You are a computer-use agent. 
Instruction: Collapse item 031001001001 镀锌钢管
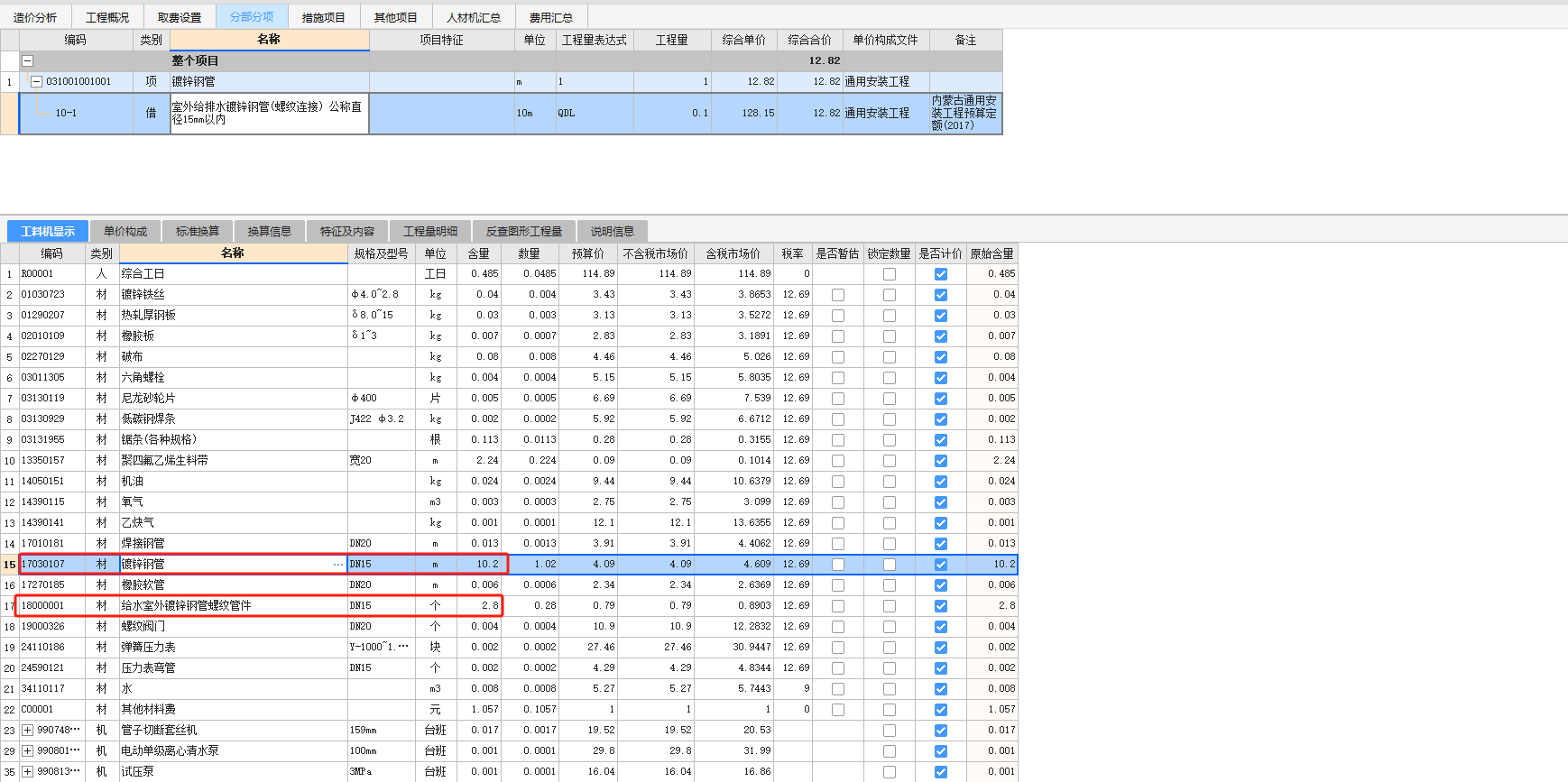point(37,81)
